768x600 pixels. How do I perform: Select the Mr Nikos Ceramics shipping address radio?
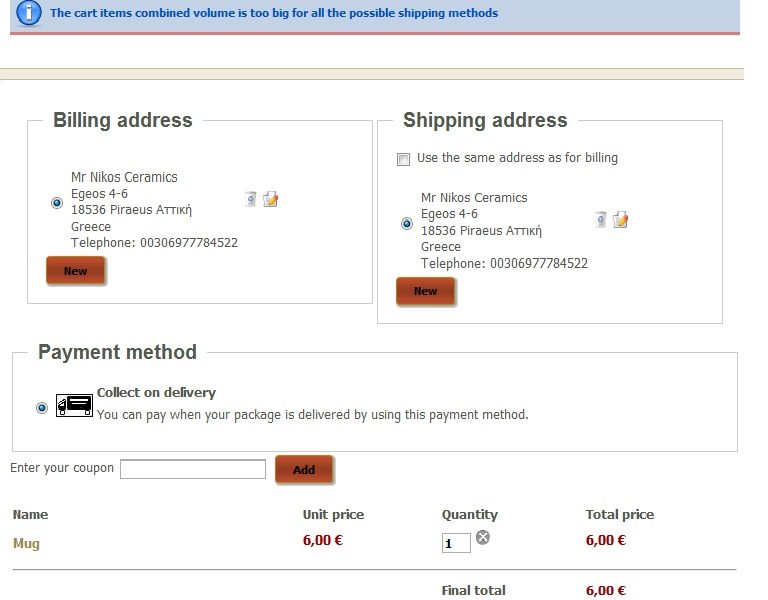tap(407, 223)
